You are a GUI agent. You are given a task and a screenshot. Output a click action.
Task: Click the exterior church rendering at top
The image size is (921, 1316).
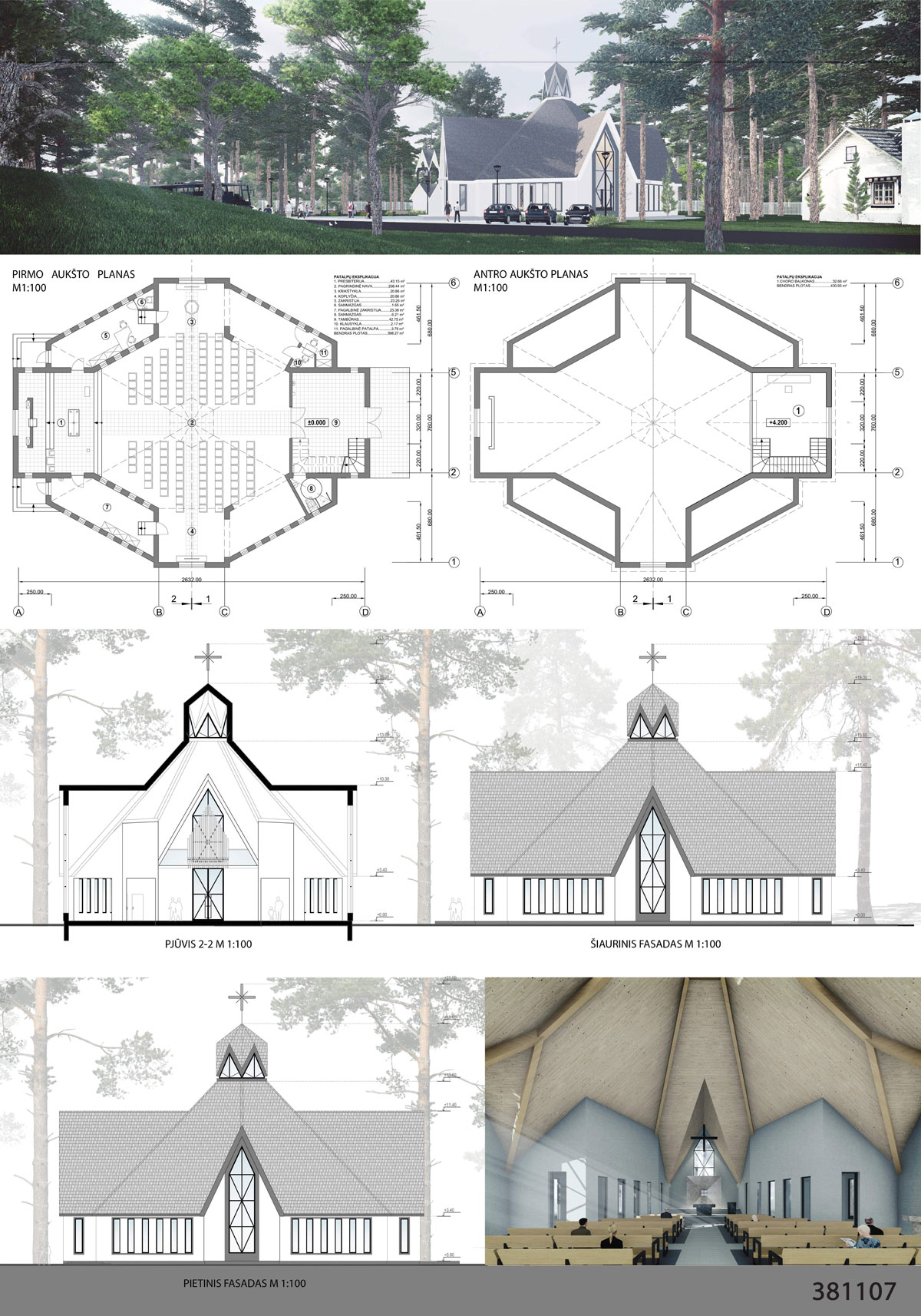pyautogui.click(x=460, y=127)
